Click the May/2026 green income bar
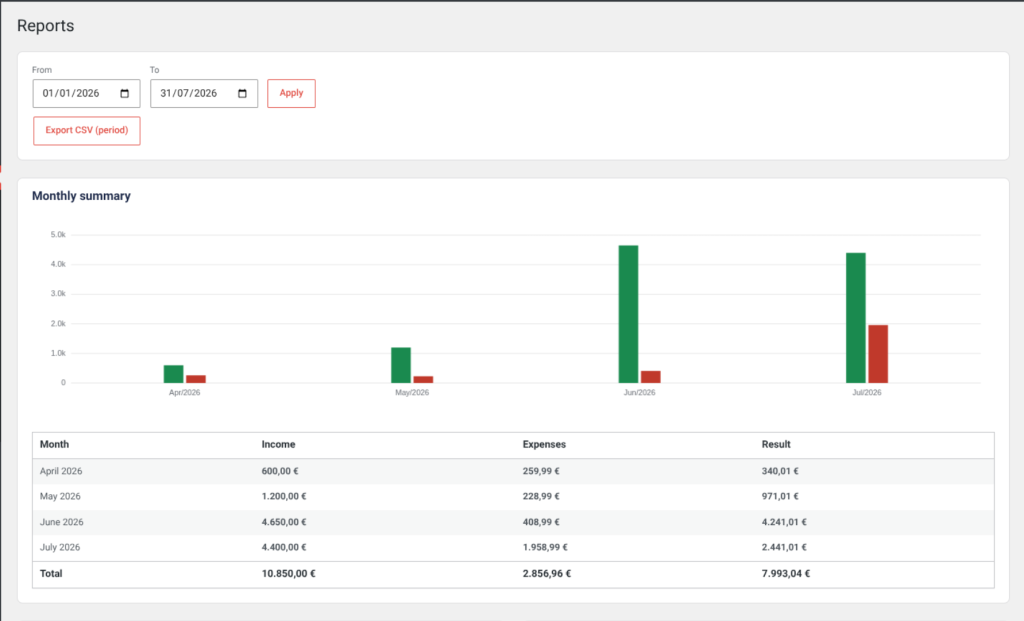 point(401,365)
